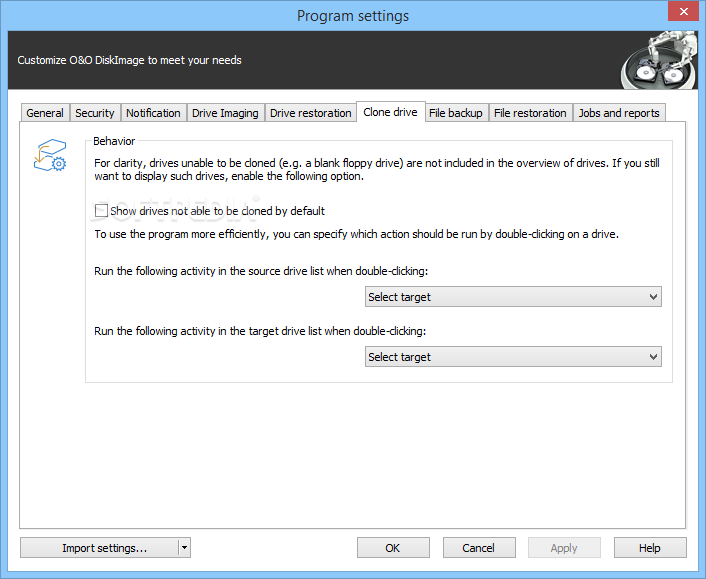706x579 pixels.
Task: Click the robot arm disk logo
Action: pyautogui.click(x=658, y=60)
